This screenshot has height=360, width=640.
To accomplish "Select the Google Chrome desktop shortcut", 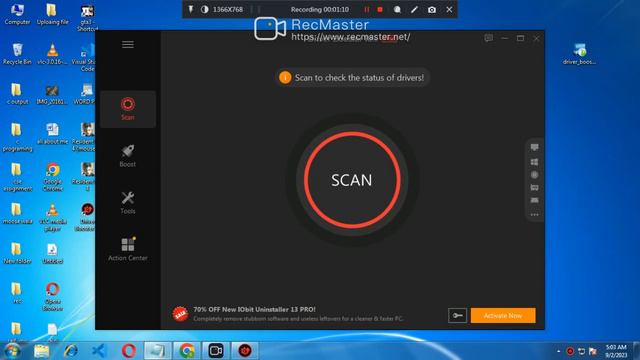I will pos(52,178).
